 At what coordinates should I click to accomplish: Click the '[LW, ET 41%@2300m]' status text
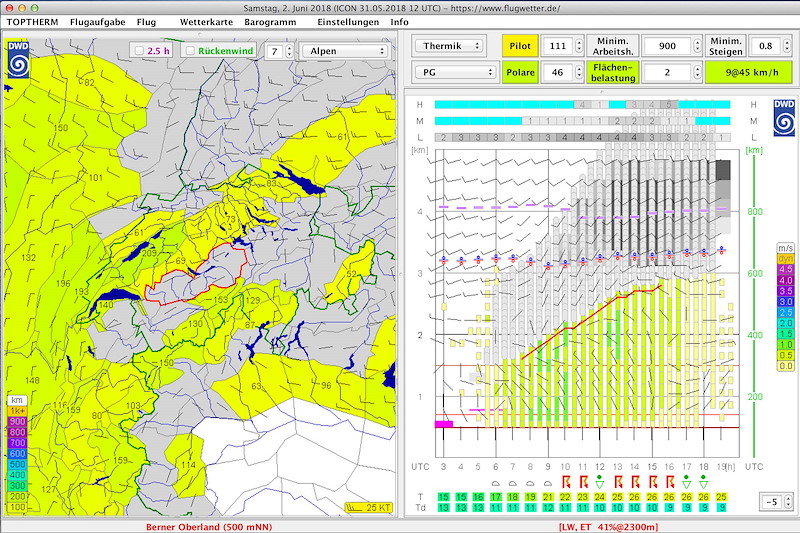click(608, 527)
